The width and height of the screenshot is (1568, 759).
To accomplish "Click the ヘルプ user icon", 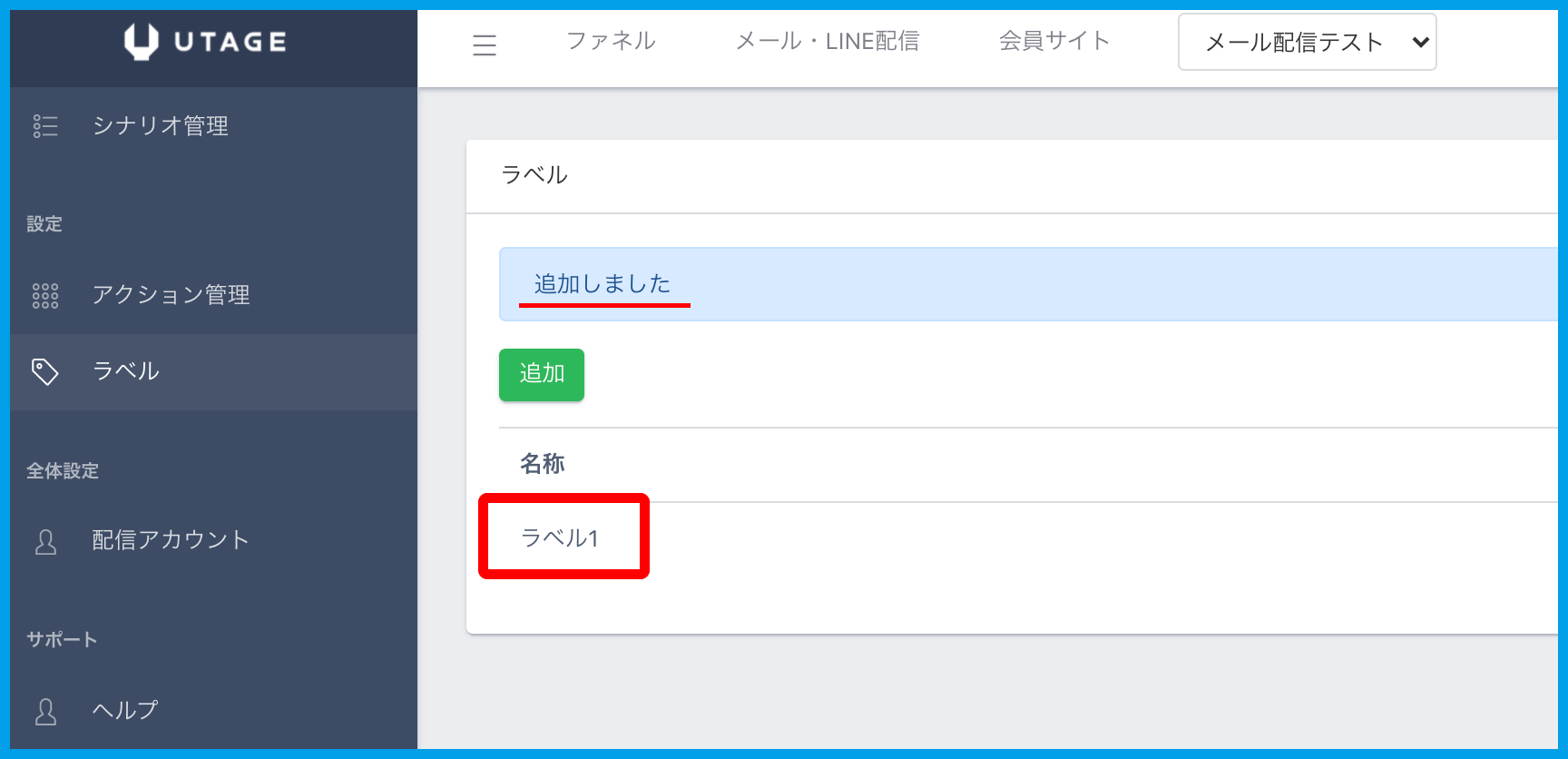I will [45, 712].
